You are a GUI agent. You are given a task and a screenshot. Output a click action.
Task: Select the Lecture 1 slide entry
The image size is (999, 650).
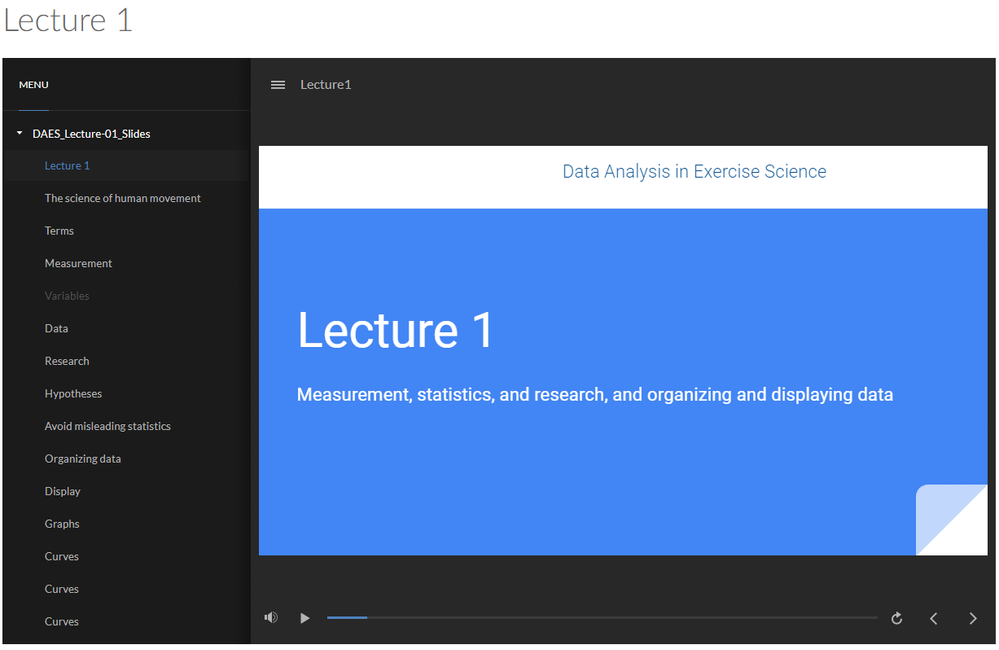click(x=67, y=166)
